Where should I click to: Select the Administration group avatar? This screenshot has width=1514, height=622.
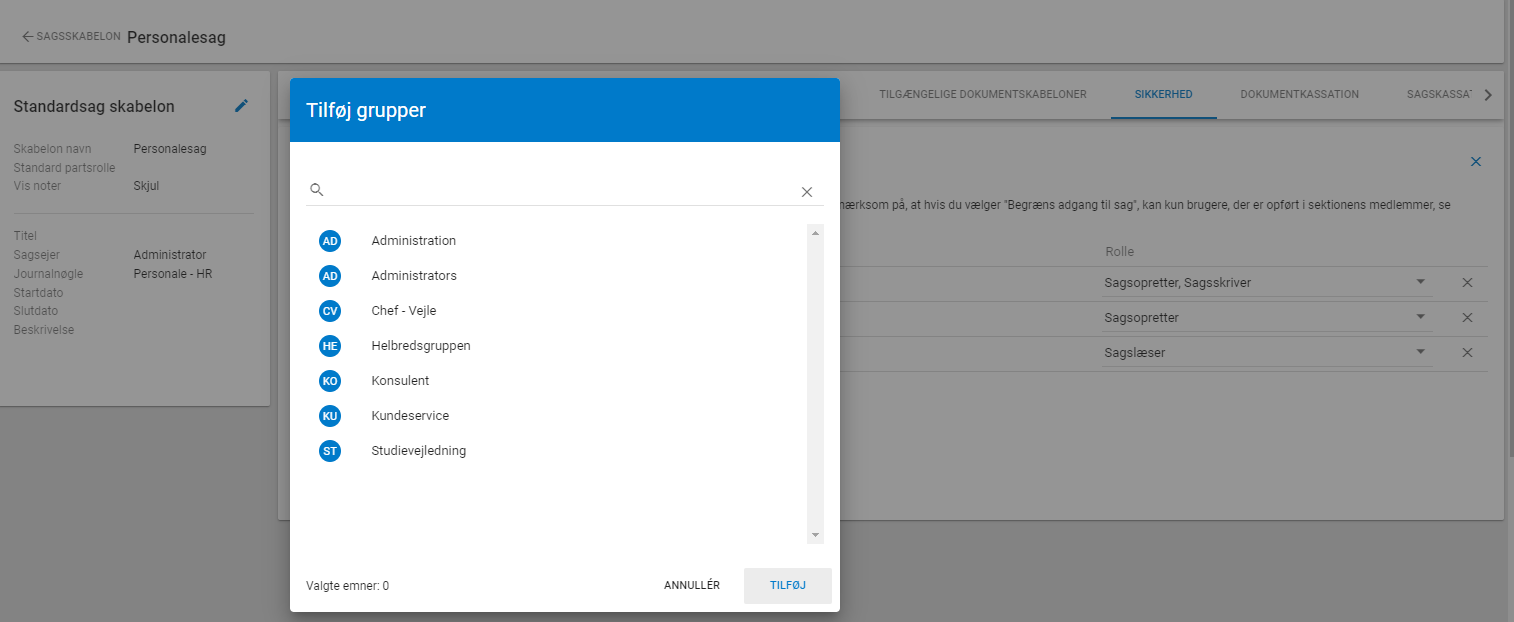(330, 241)
